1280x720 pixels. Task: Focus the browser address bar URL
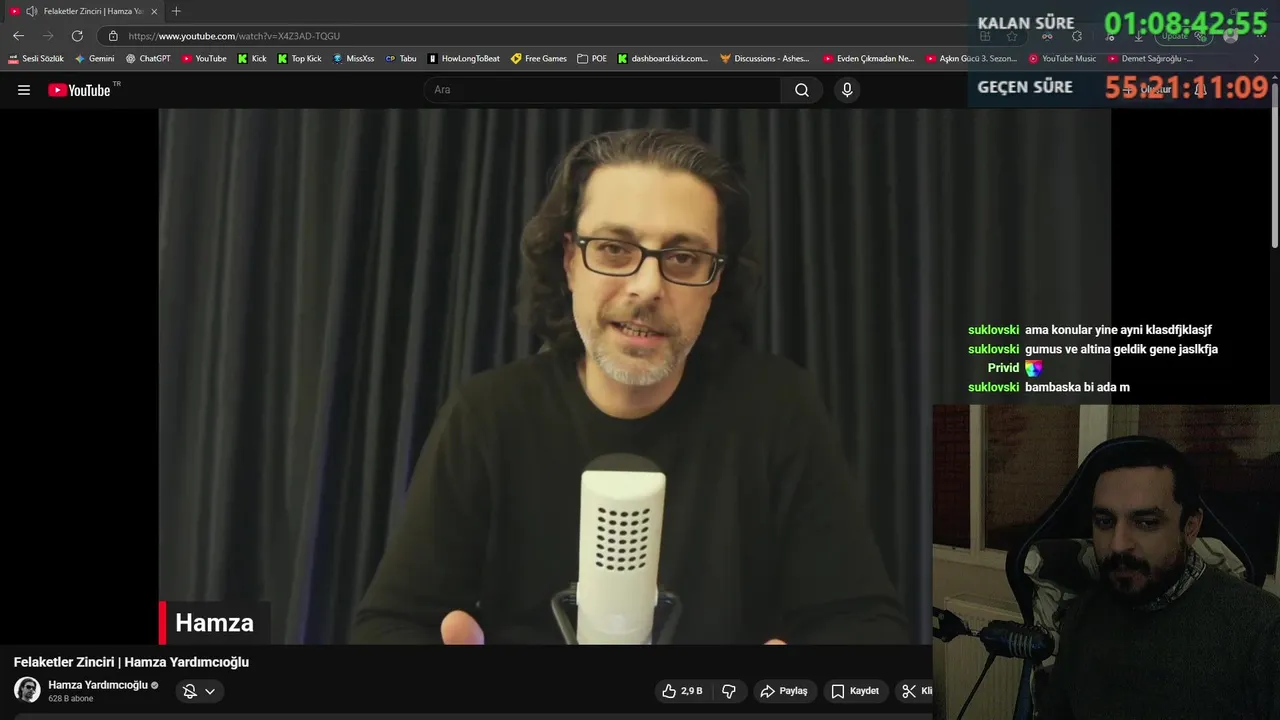(234, 36)
